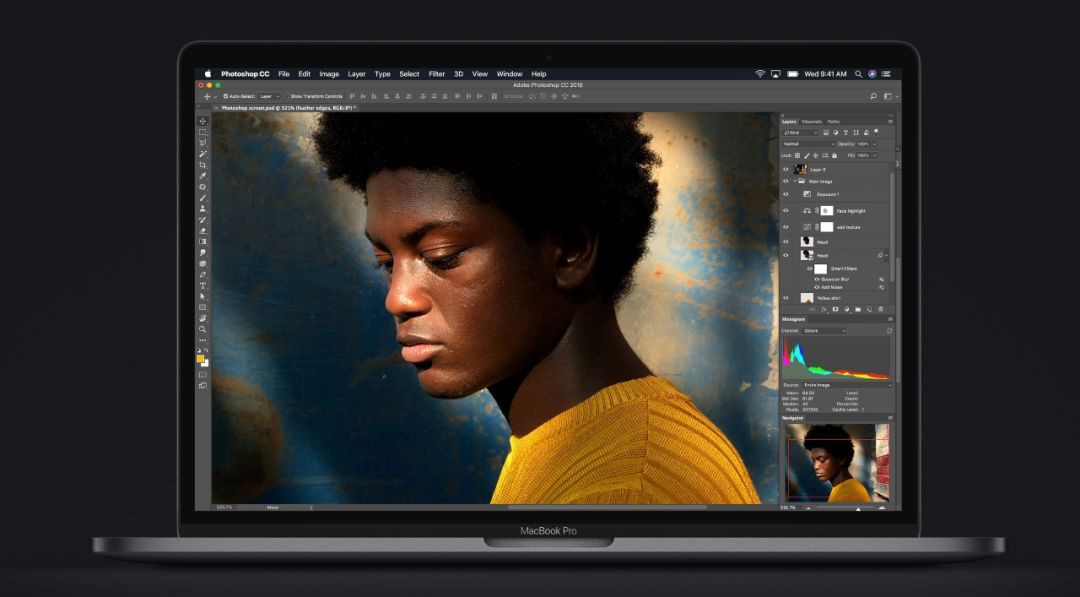Switch to the Channels tab

(x=812, y=121)
